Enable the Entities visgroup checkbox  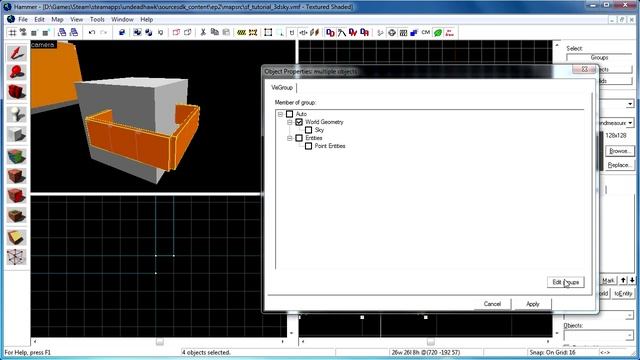(299, 138)
